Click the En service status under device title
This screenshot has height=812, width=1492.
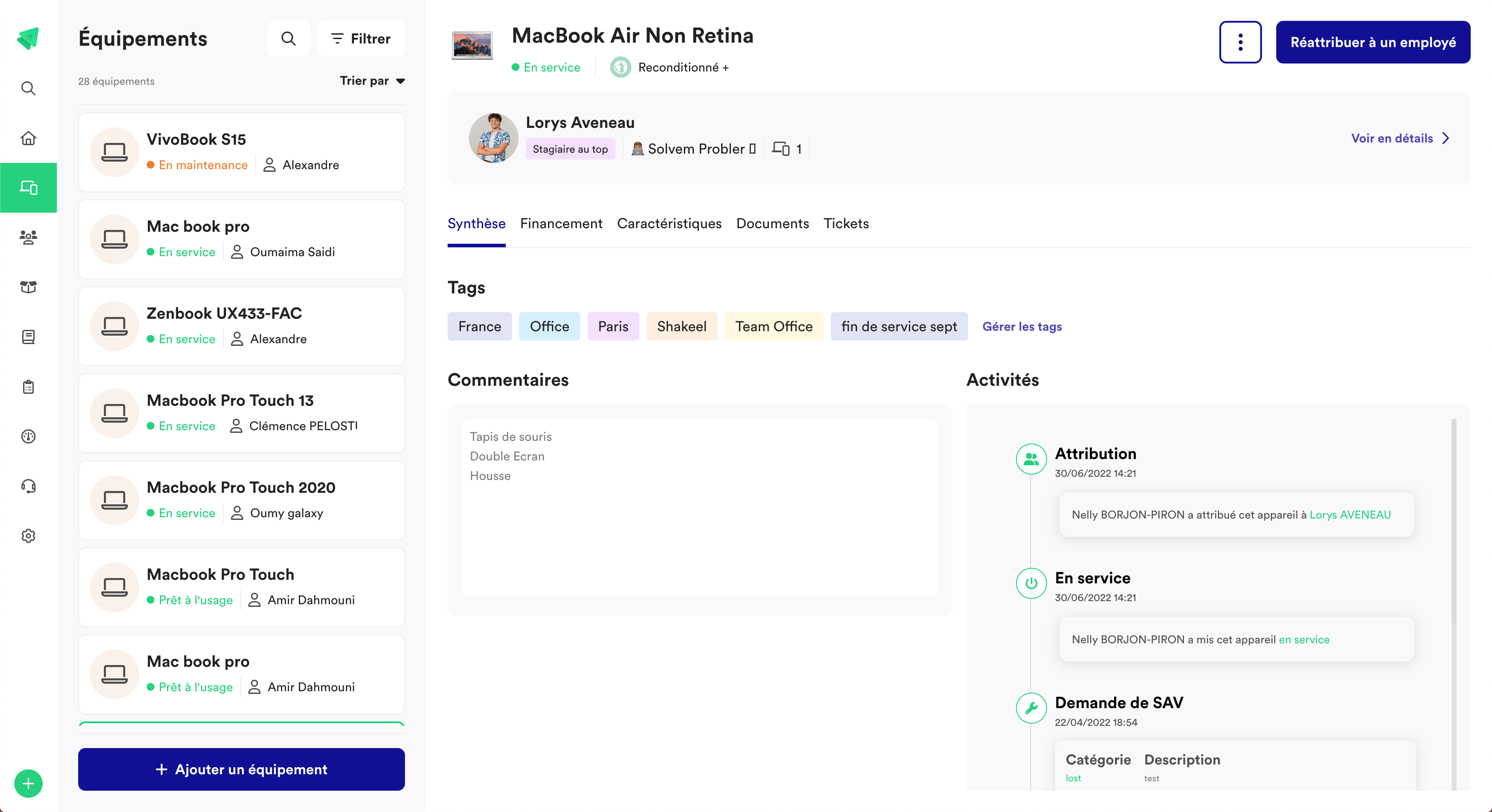pos(546,67)
